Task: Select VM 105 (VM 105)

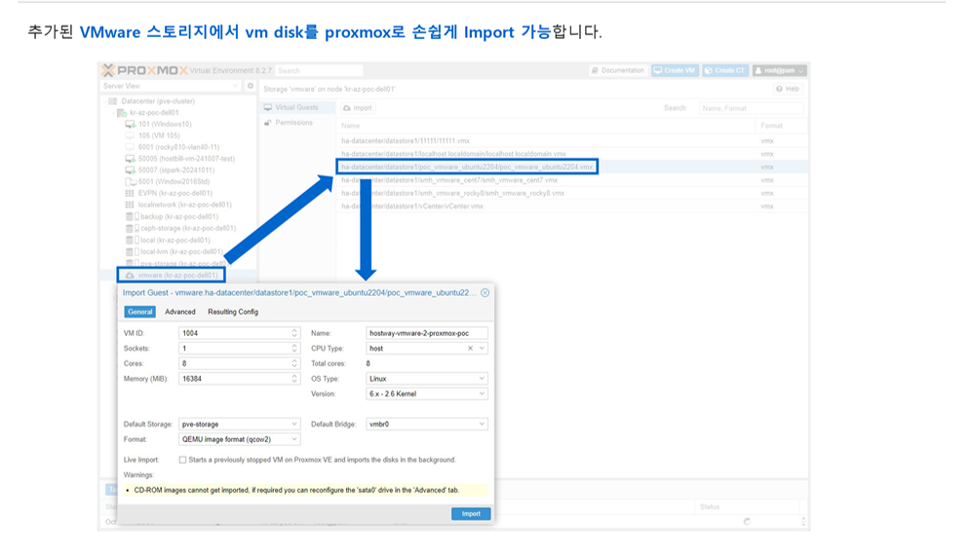Action: (x=159, y=136)
